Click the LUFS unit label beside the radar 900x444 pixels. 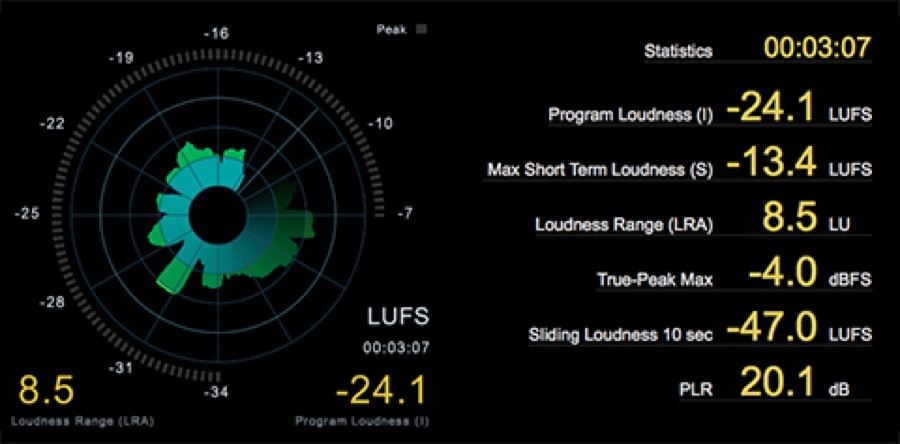tap(397, 317)
